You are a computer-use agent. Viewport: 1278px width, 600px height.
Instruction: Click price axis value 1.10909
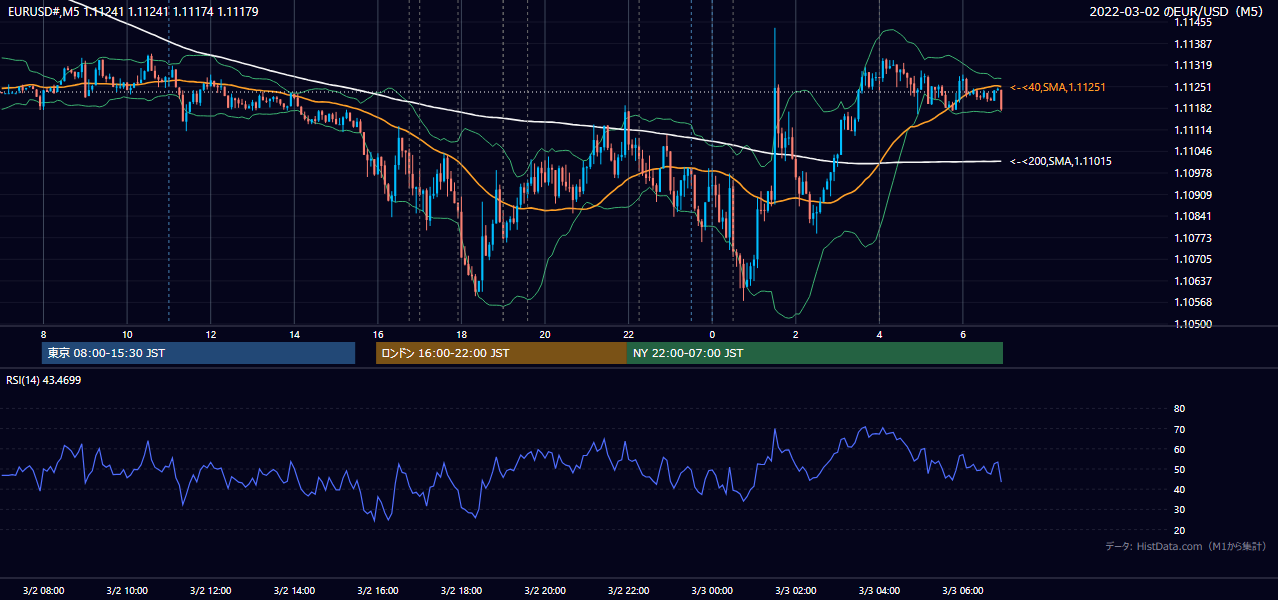click(1193, 195)
